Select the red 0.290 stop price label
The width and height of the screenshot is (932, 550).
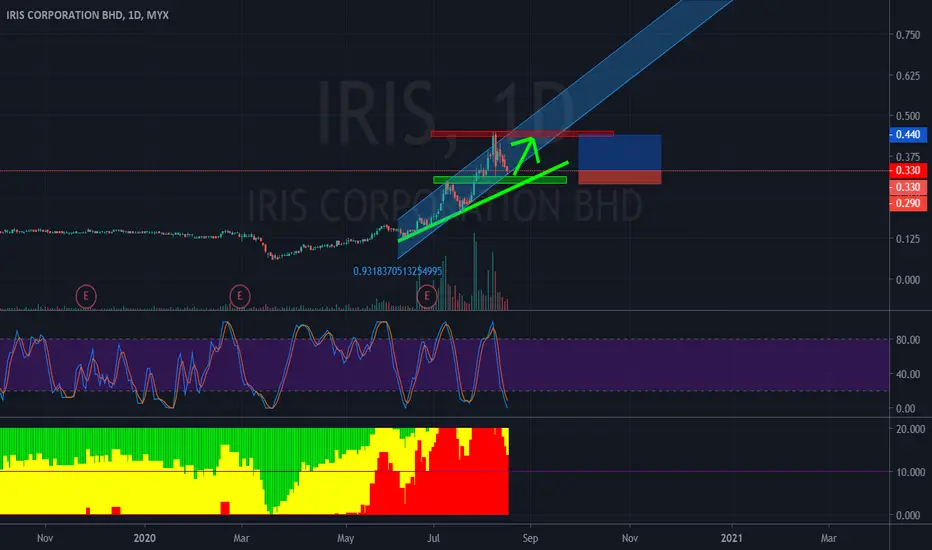click(908, 203)
